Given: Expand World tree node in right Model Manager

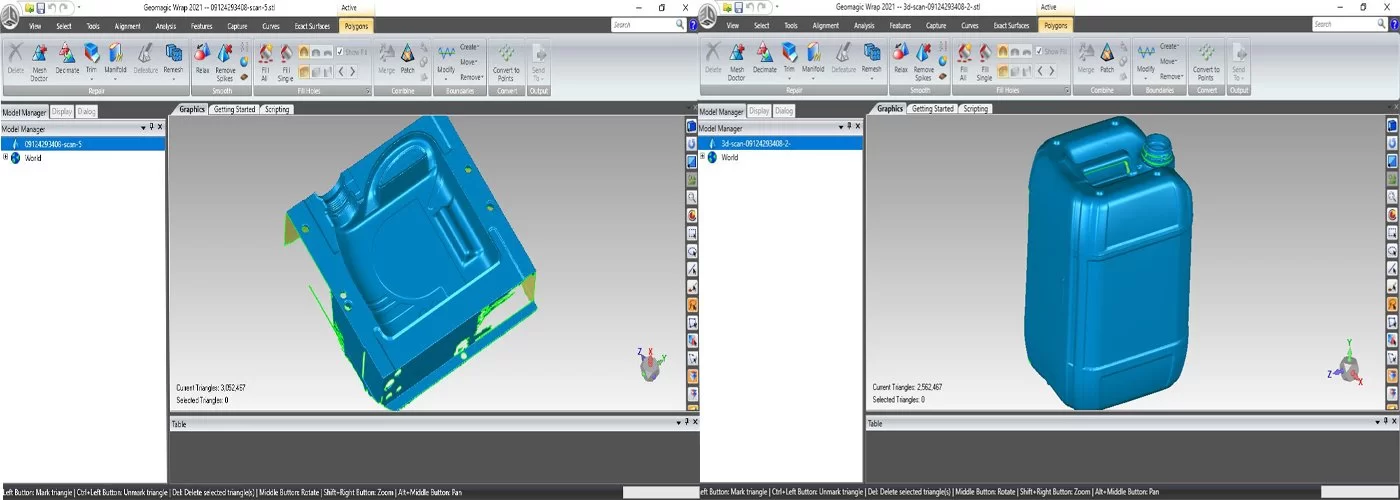Looking at the screenshot, I should click(703, 157).
